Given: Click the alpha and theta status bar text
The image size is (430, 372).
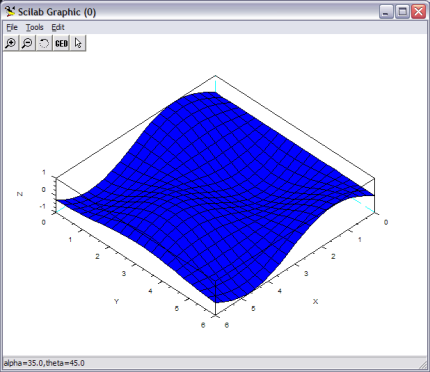Looking at the screenshot, I should pos(44,363).
